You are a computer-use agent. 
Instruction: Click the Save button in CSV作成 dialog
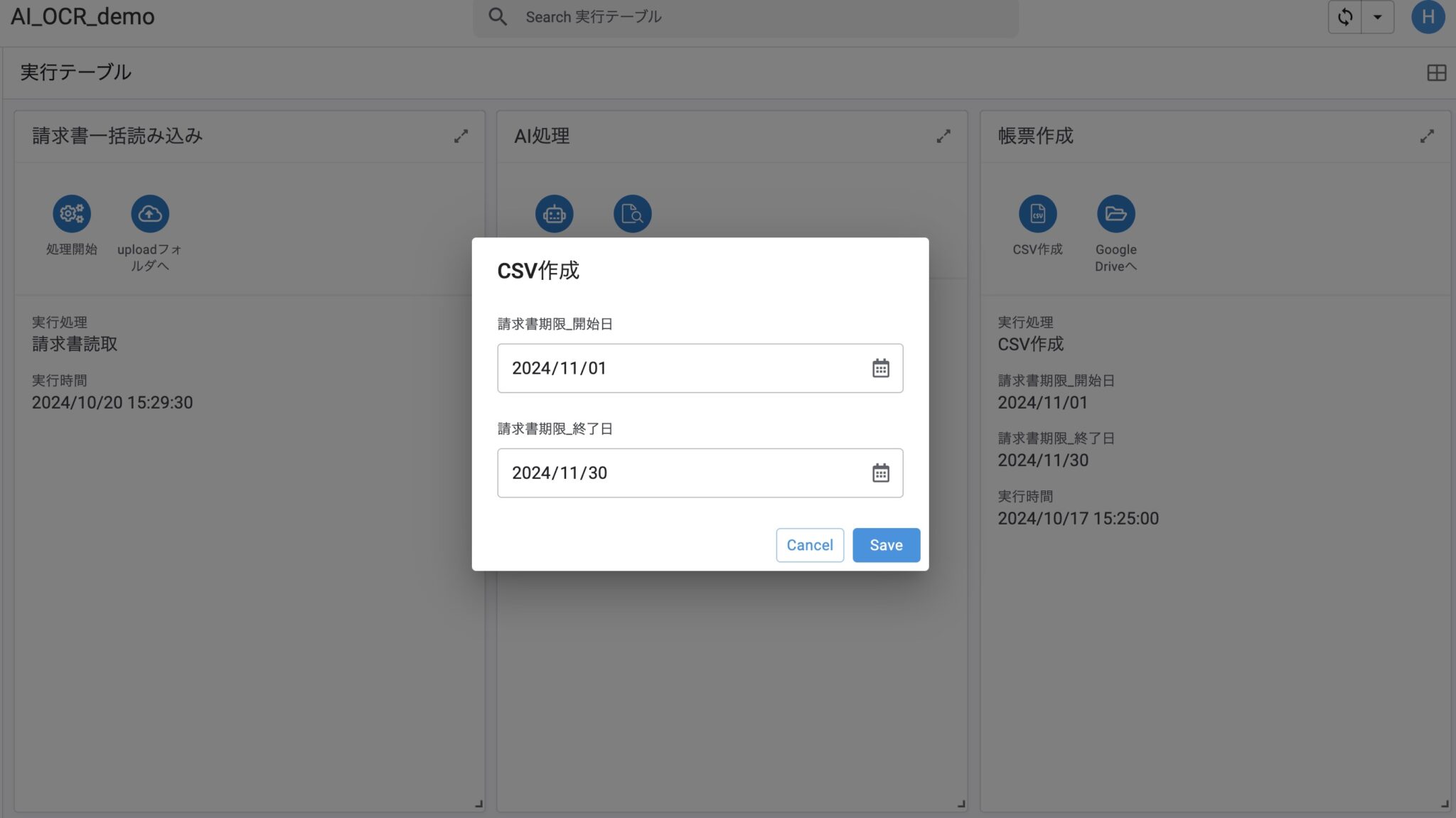886,544
